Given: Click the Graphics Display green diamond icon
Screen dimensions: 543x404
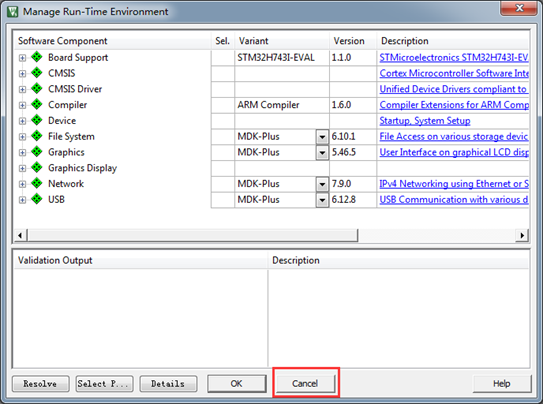Looking at the screenshot, I should (x=37, y=168).
